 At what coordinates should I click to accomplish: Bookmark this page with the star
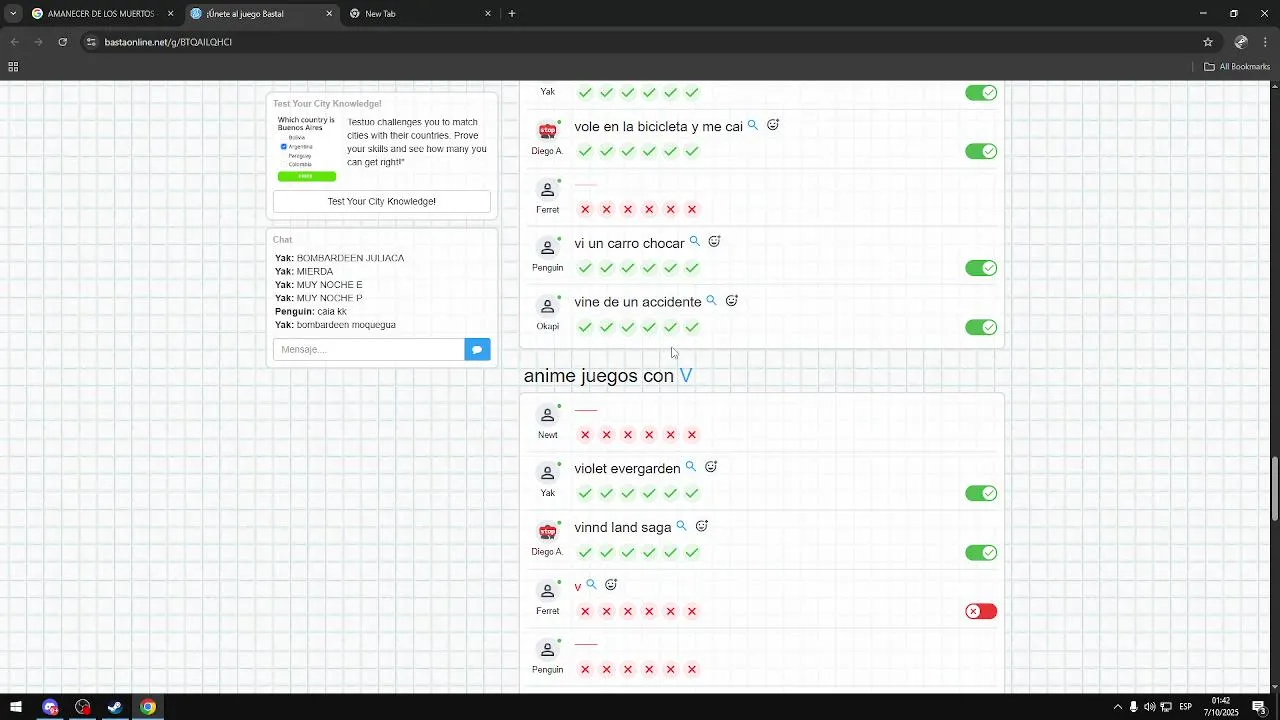1208,42
